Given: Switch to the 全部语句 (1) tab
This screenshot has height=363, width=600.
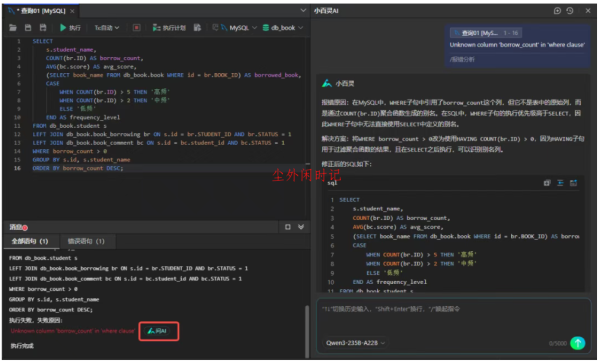Looking at the screenshot, I should 30,241.
